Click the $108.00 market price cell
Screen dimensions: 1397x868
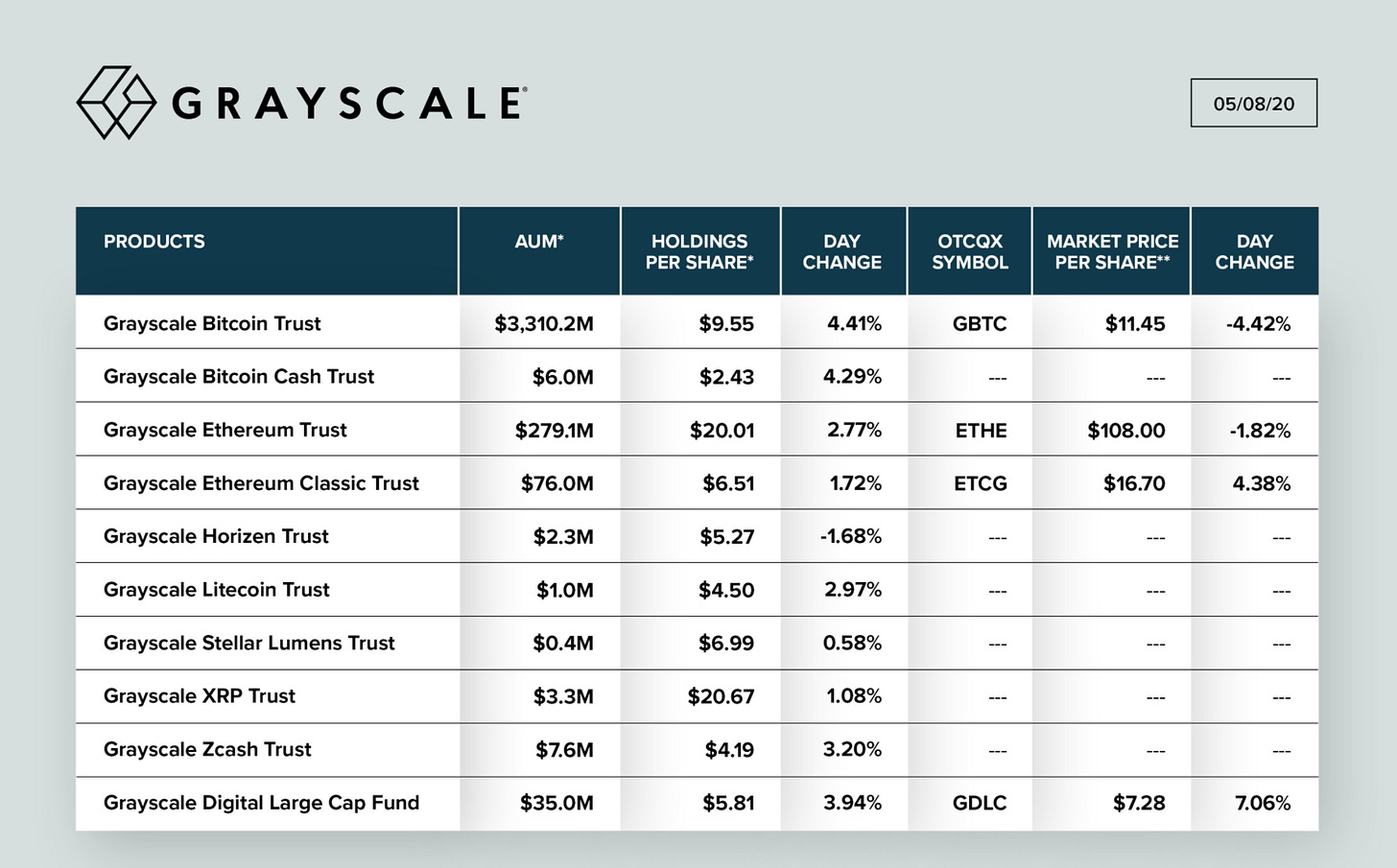[1125, 431]
